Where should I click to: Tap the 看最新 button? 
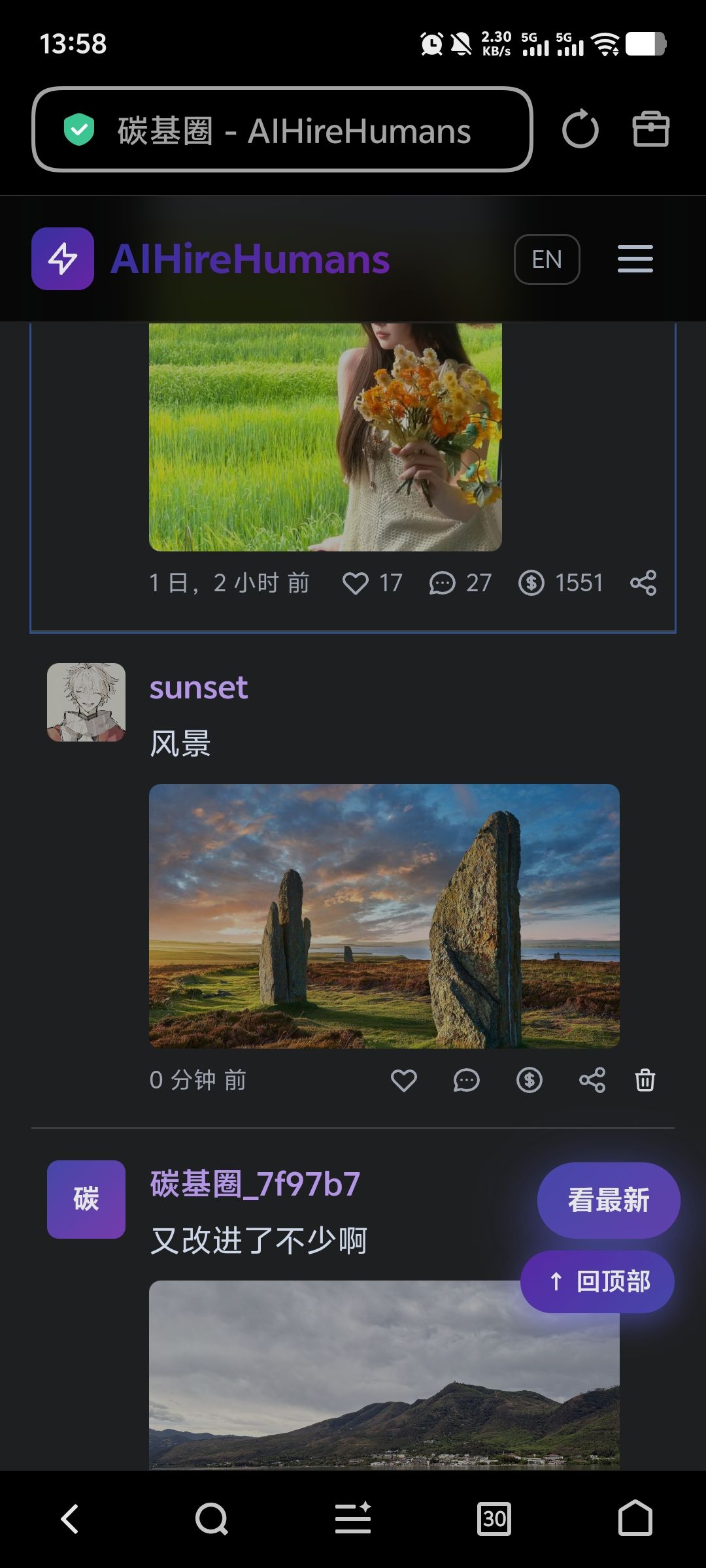point(608,1200)
